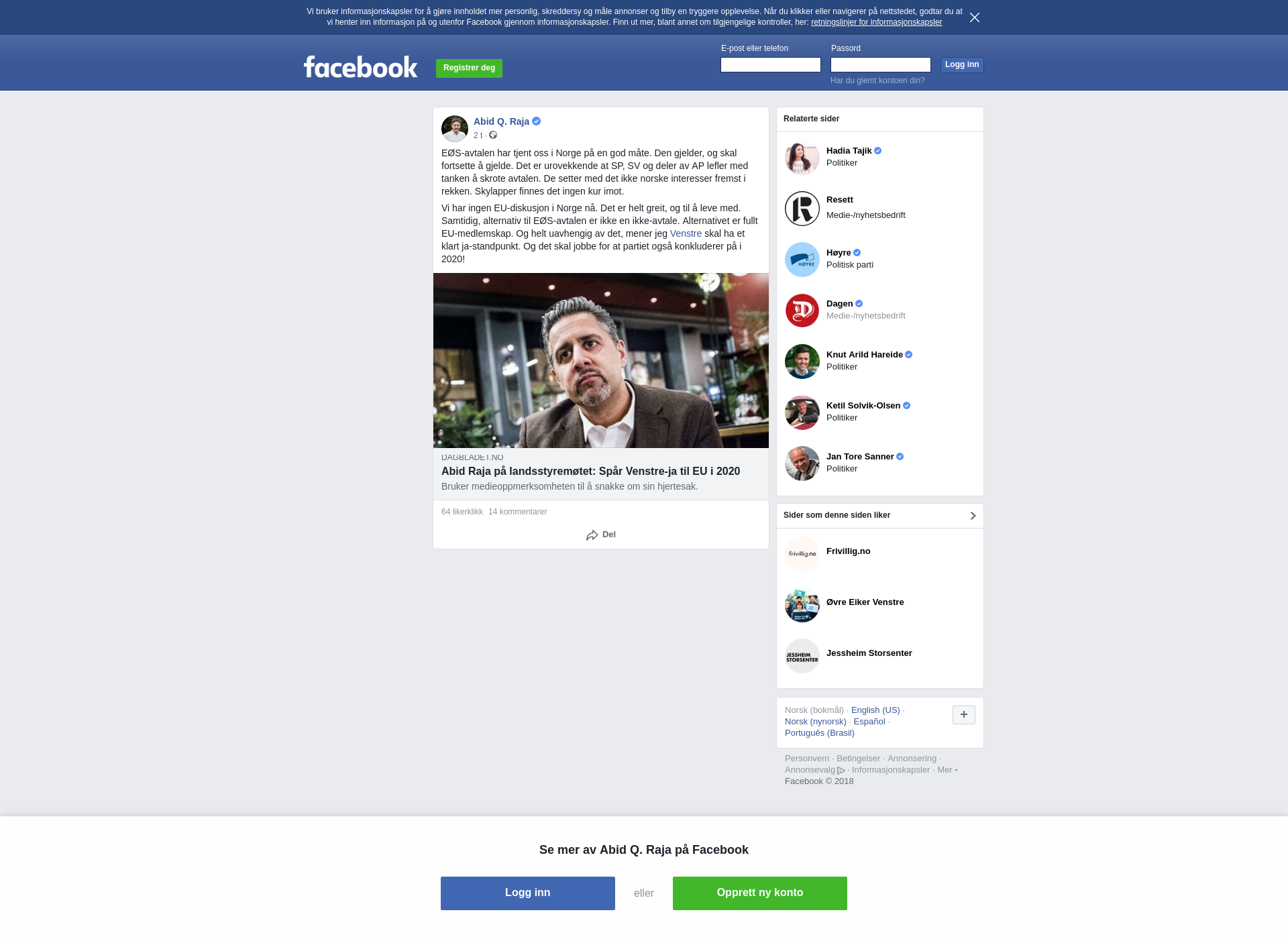1288x937 pixels.
Task: Focus the E-post eller telefon field
Action: tap(771, 65)
